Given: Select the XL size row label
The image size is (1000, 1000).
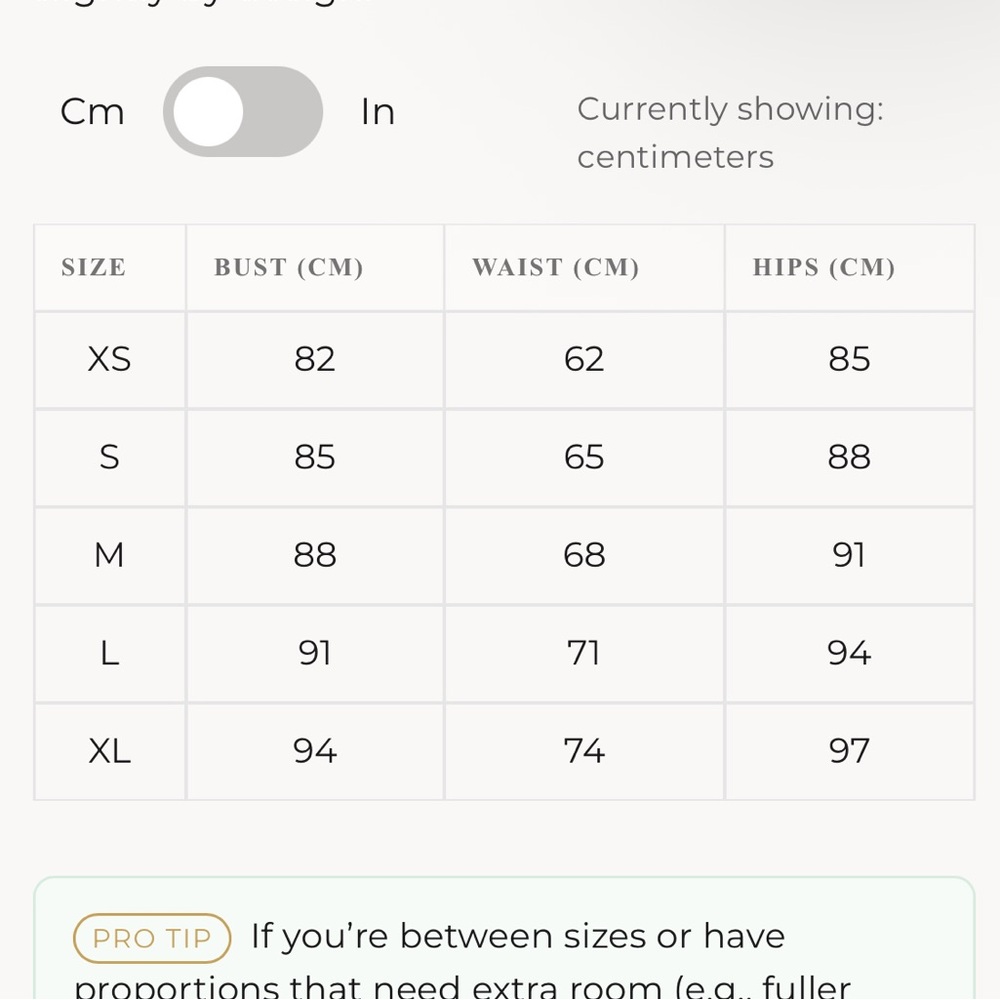Looking at the screenshot, I should (x=109, y=751).
